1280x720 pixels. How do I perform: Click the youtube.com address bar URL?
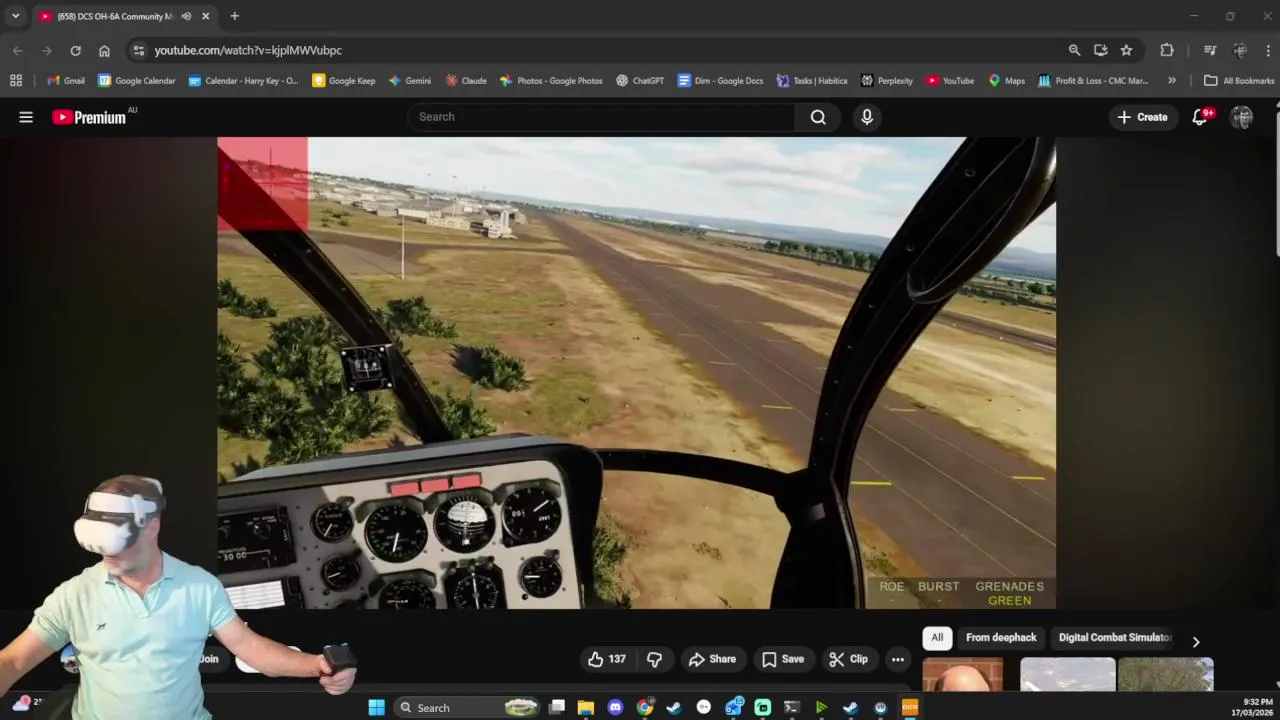[x=248, y=50]
